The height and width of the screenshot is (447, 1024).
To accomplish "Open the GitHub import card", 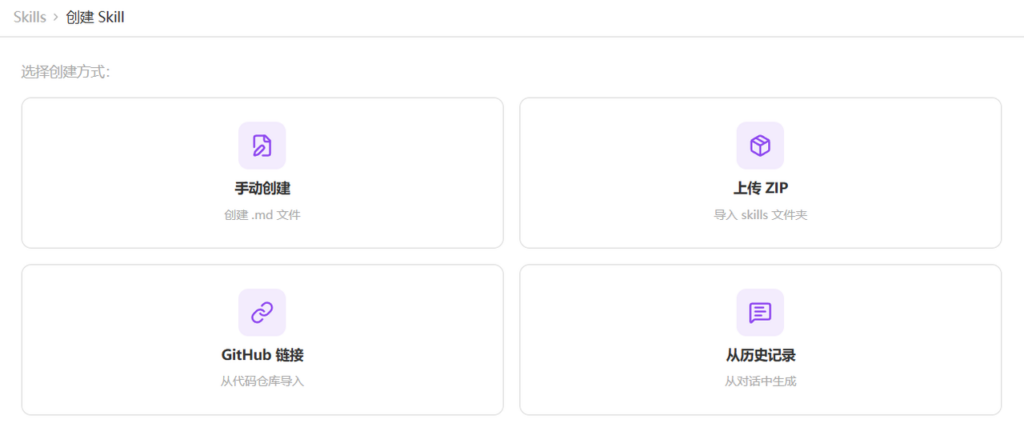I will click(120, 339).
